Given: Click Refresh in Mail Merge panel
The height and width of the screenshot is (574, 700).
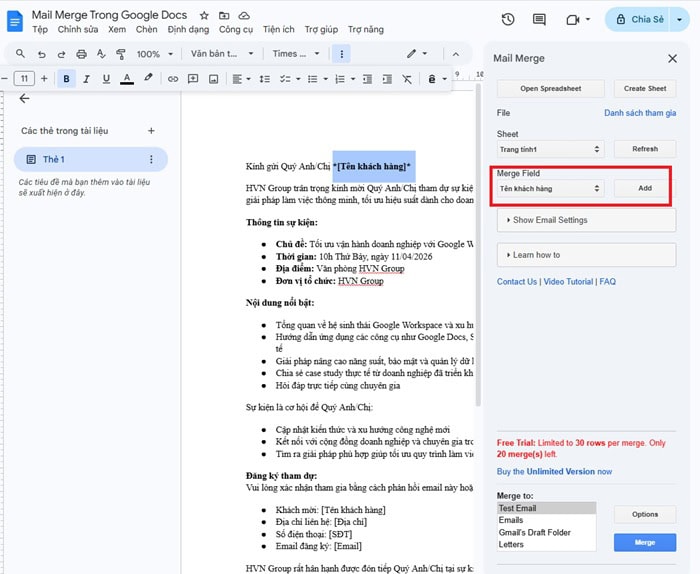Looking at the screenshot, I should (x=645, y=149).
